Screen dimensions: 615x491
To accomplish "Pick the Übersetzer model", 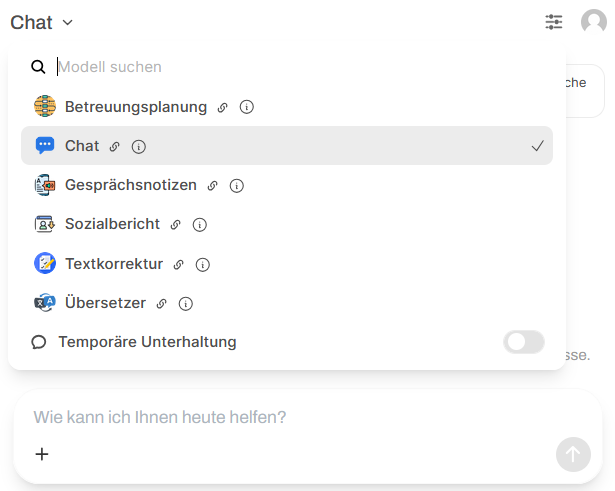I will [x=105, y=304].
